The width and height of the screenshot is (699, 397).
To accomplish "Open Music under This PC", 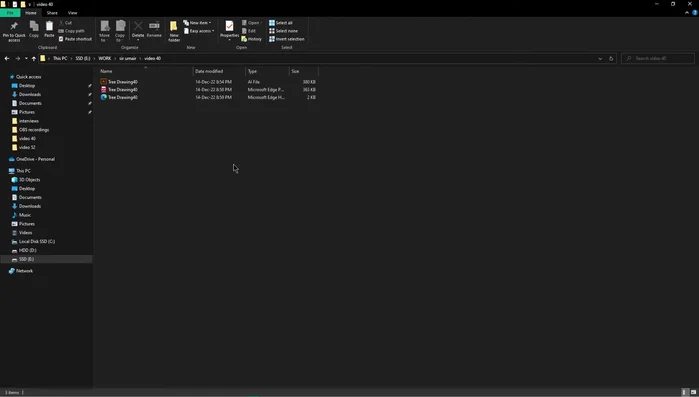I will point(25,215).
